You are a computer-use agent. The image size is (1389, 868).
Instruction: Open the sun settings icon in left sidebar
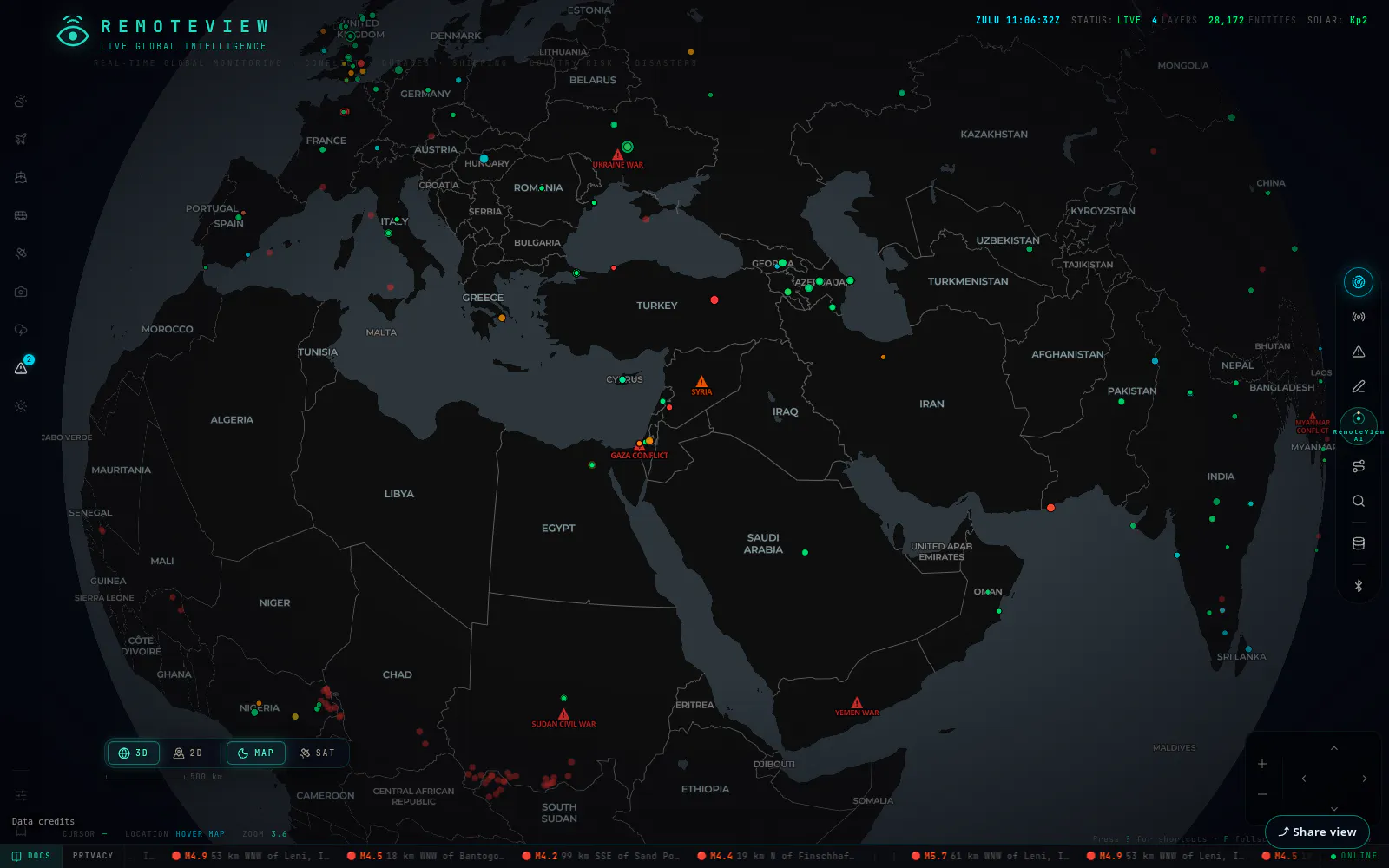tap(21, 406)
